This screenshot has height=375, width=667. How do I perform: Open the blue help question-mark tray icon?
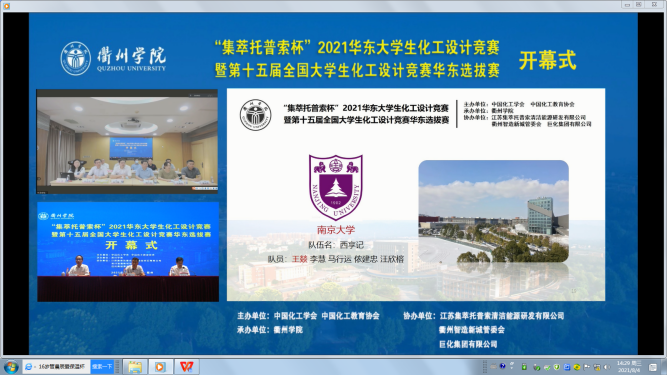click(x=502, y=366)
